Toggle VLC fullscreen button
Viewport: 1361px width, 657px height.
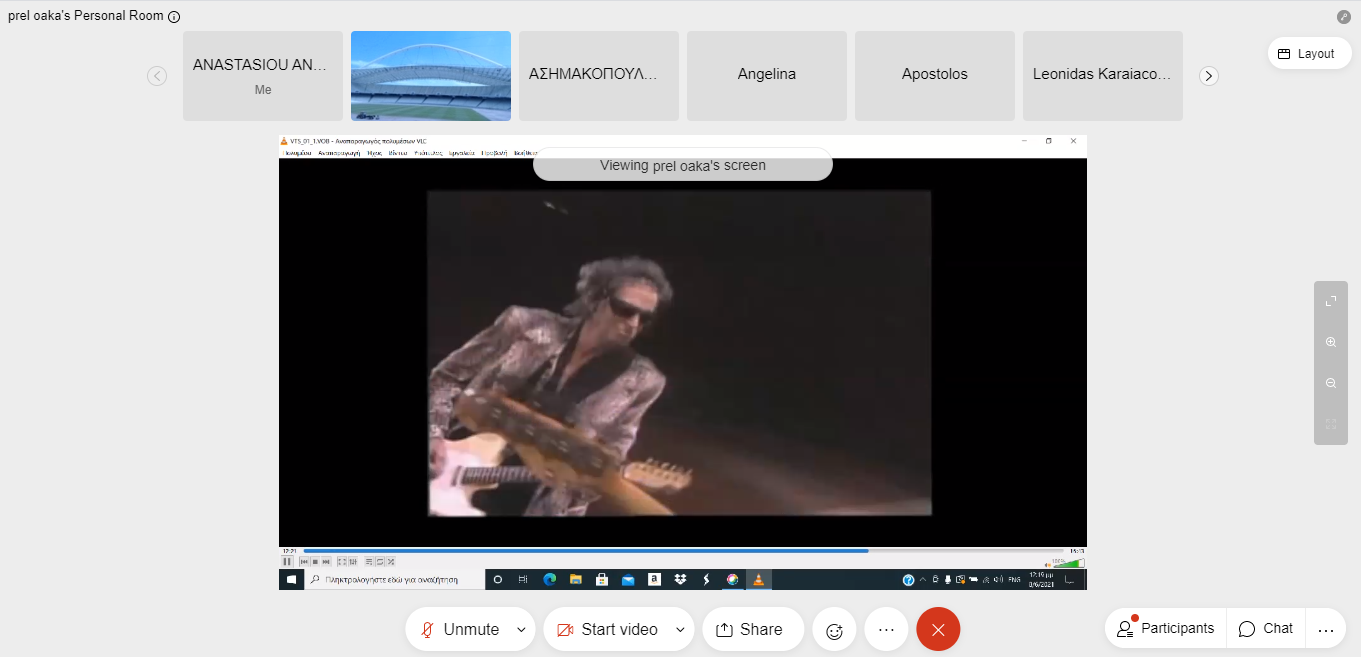342,562
